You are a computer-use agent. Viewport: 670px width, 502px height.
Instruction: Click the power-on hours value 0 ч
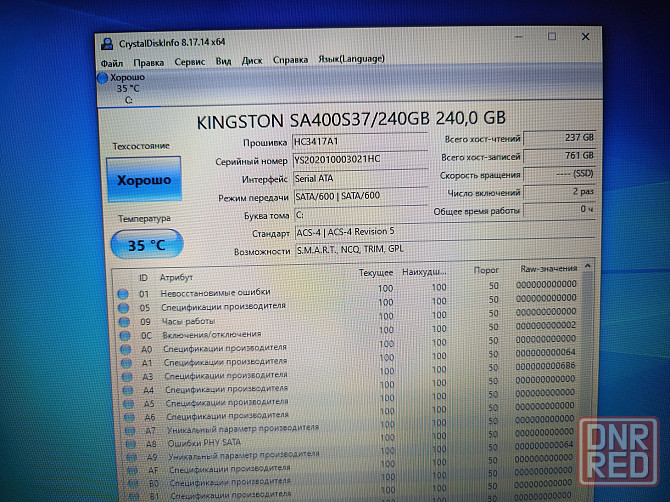coord(559,210)
